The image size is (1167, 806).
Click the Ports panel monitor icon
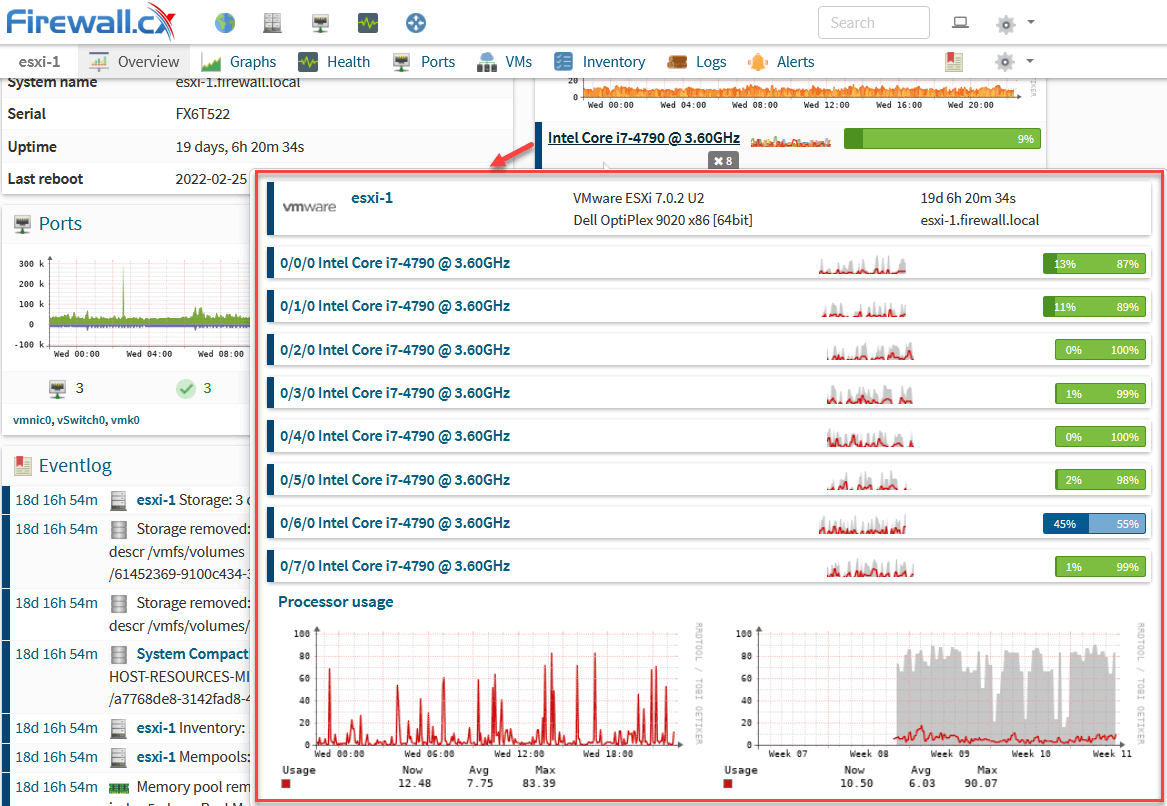(x=22, y=224)
